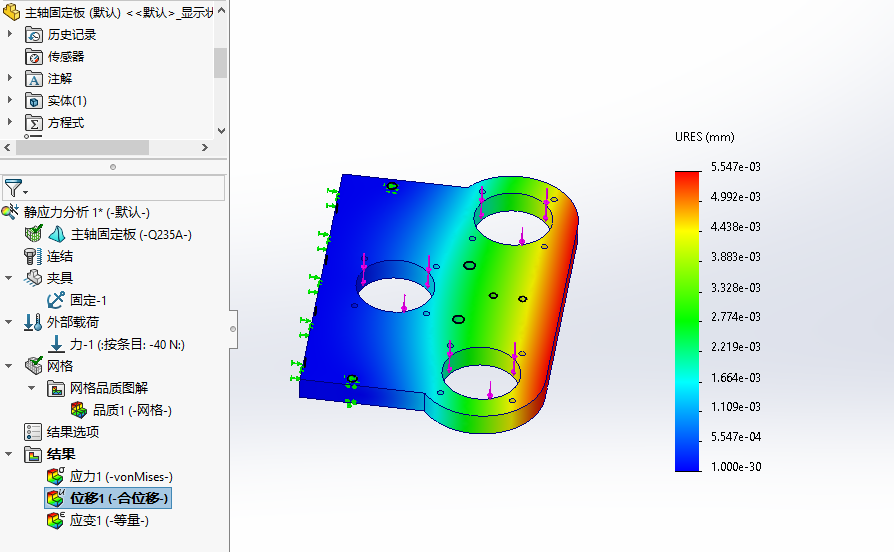This screenshot has height=552, width=894.
Task: Click the URES color legend bar
Action: coord(688,321)
